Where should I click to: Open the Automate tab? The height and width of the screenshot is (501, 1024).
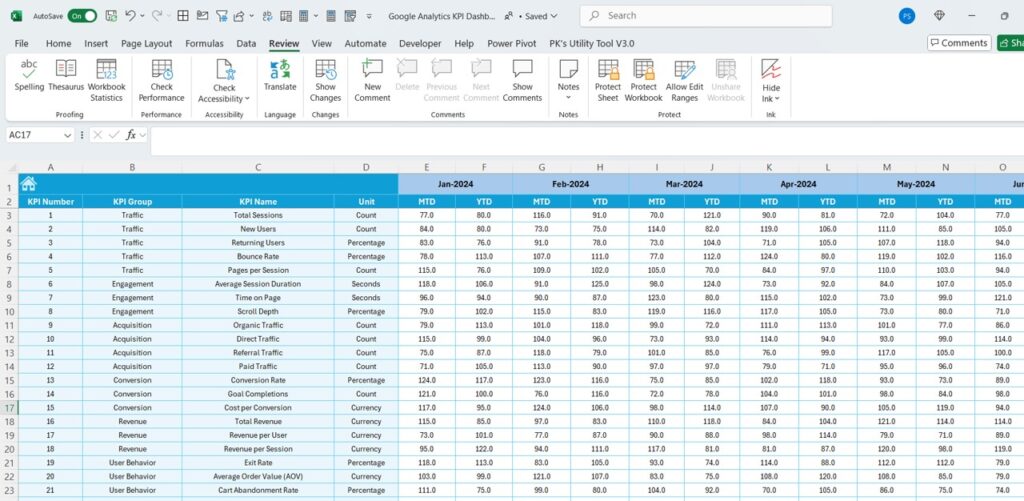[365, 43]
